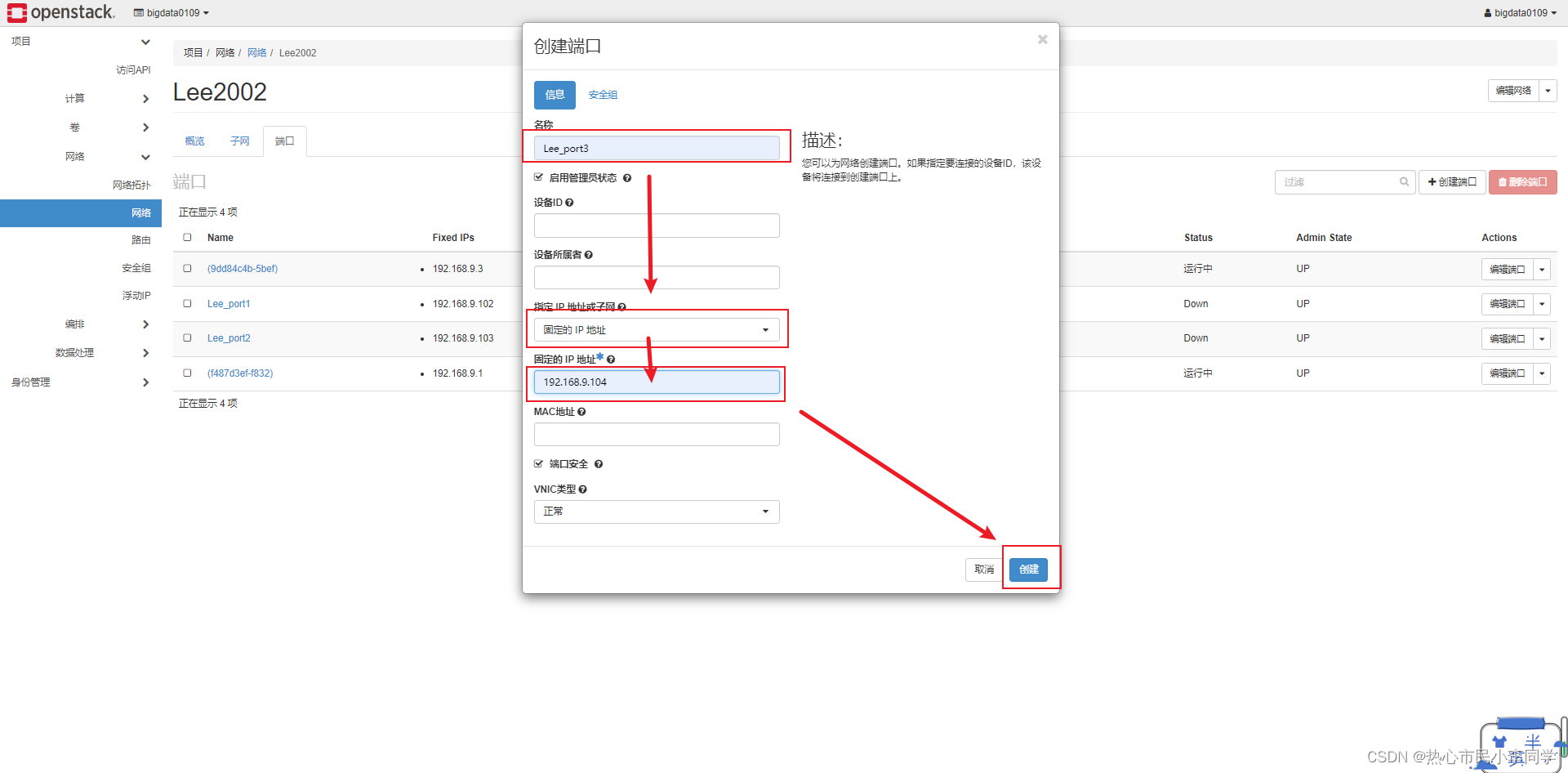The width and height of the screenshot is (1568, 773).
Task: Click the 设备ID input field
Action: click(x=657, y=226)
